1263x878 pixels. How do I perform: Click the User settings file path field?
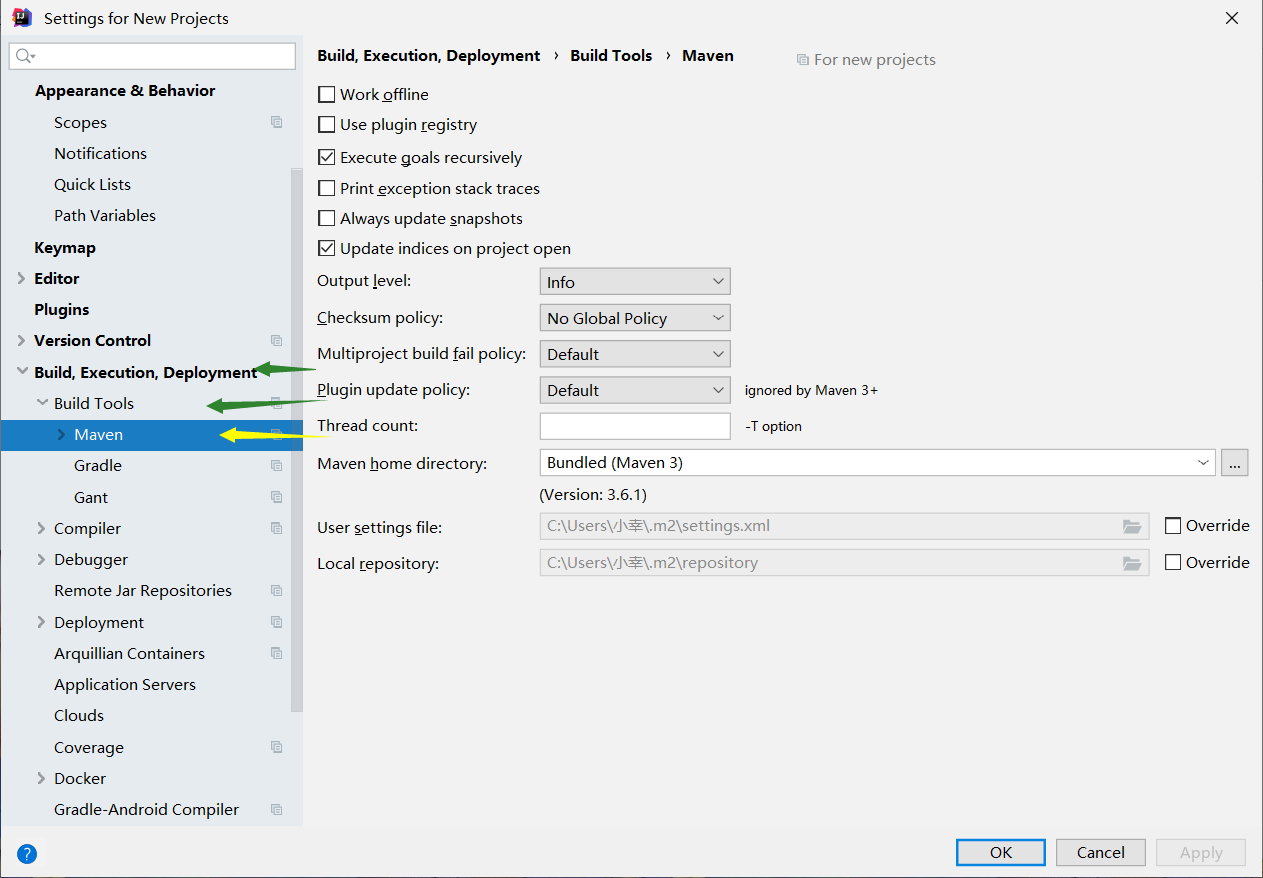click(844, 526)
